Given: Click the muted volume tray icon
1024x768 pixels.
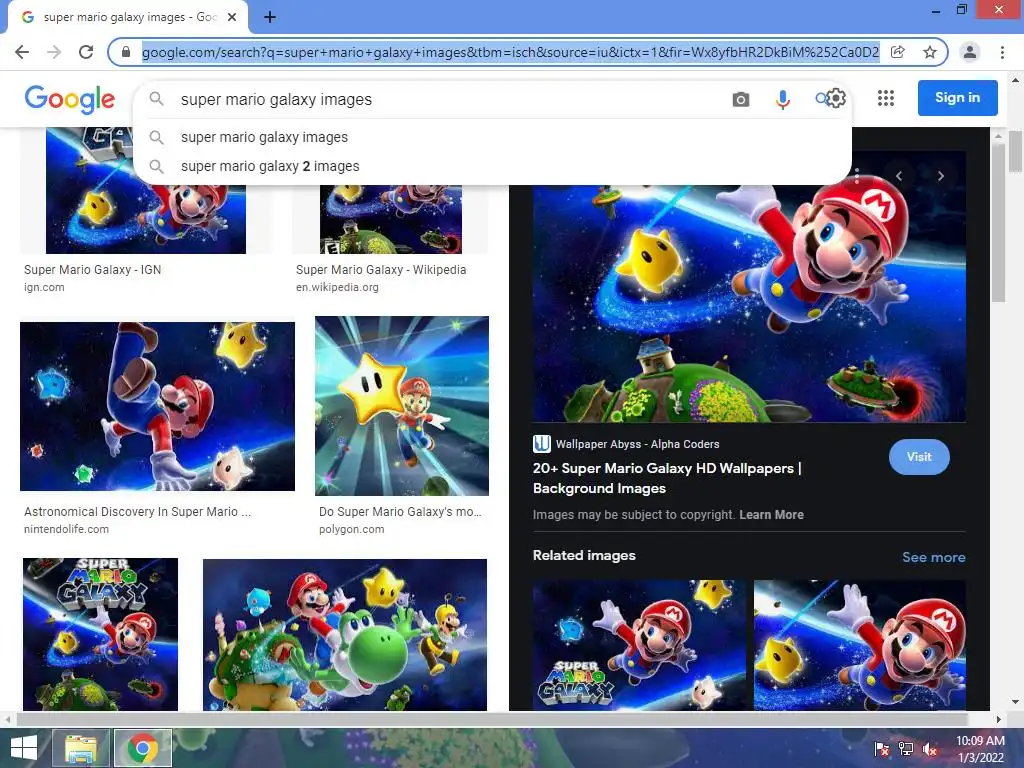Looking at the screenshot, I should 930,749.
